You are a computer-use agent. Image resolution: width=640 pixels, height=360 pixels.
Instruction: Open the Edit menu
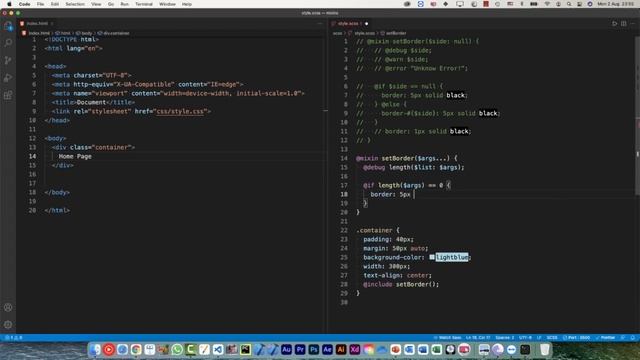click(55, 4)
